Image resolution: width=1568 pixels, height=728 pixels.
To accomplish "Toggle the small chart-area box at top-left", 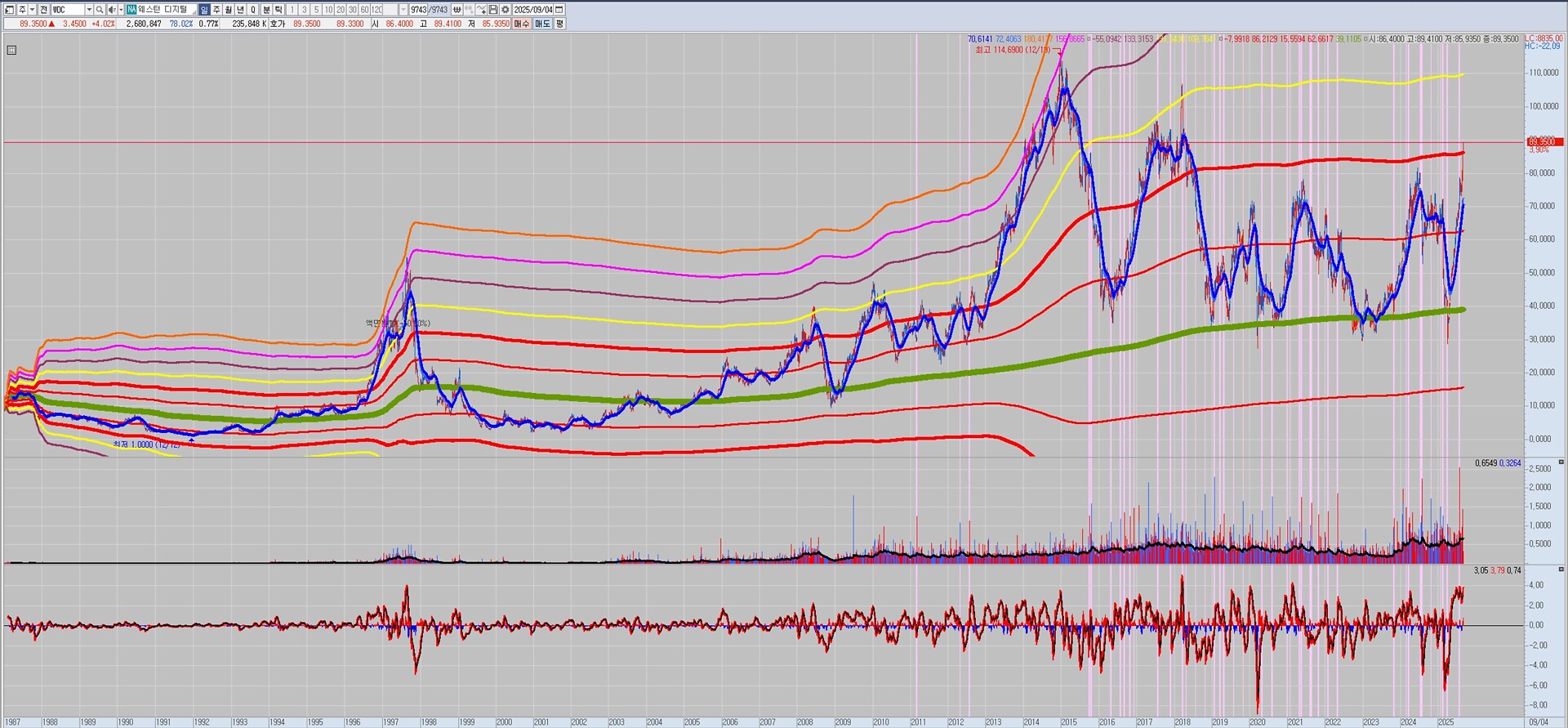I will (11, 51).
